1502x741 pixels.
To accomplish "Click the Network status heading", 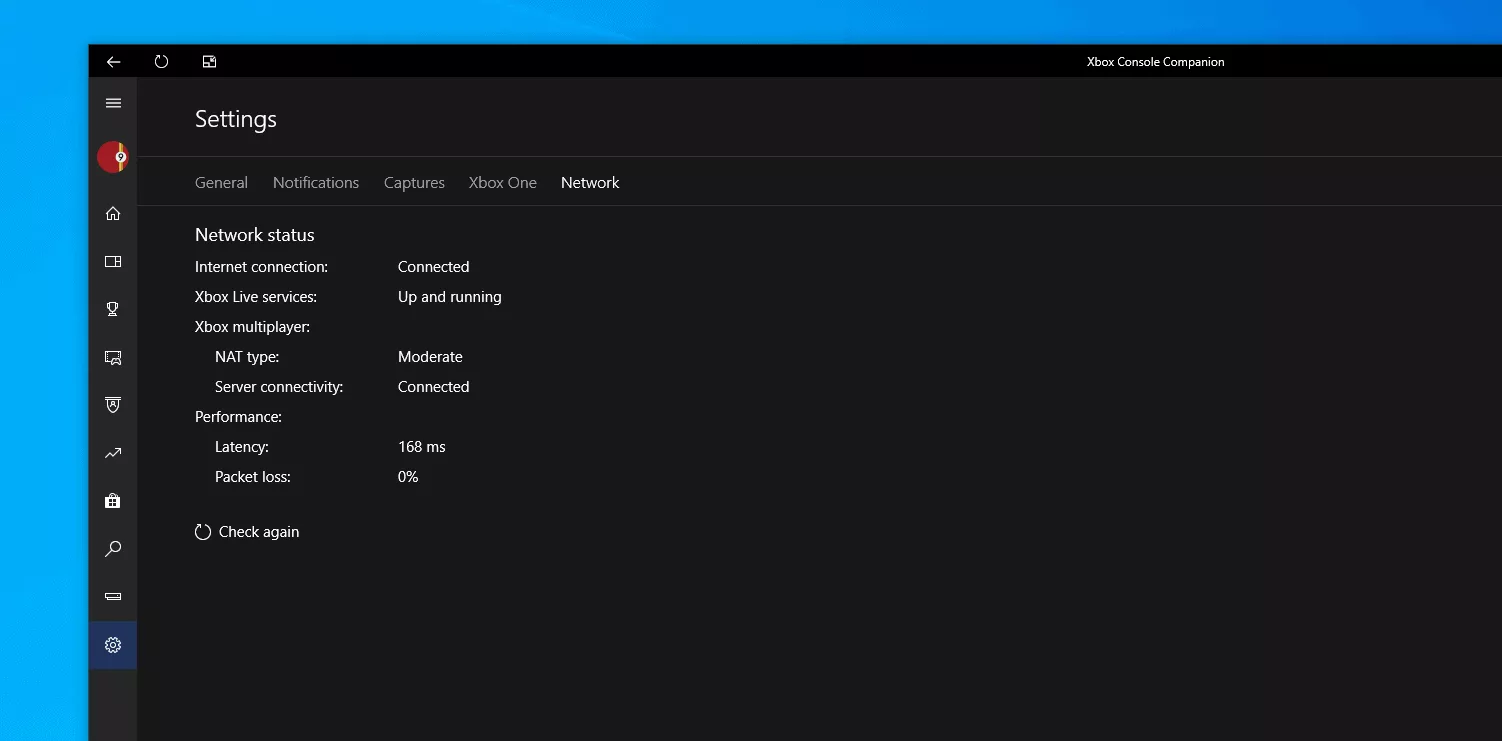I will [x=255, y=235].
